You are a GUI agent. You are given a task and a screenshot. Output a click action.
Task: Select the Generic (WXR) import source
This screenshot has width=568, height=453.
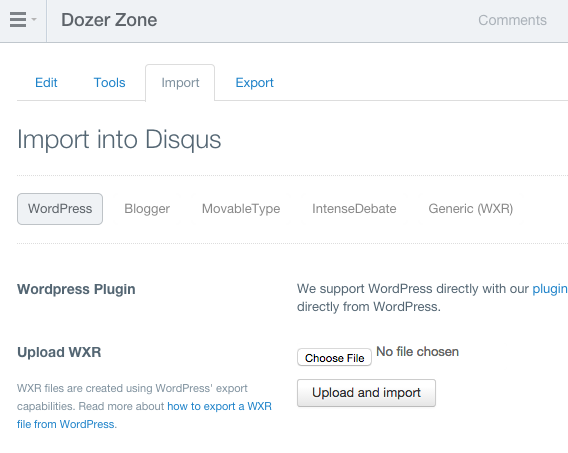point(471,209)
